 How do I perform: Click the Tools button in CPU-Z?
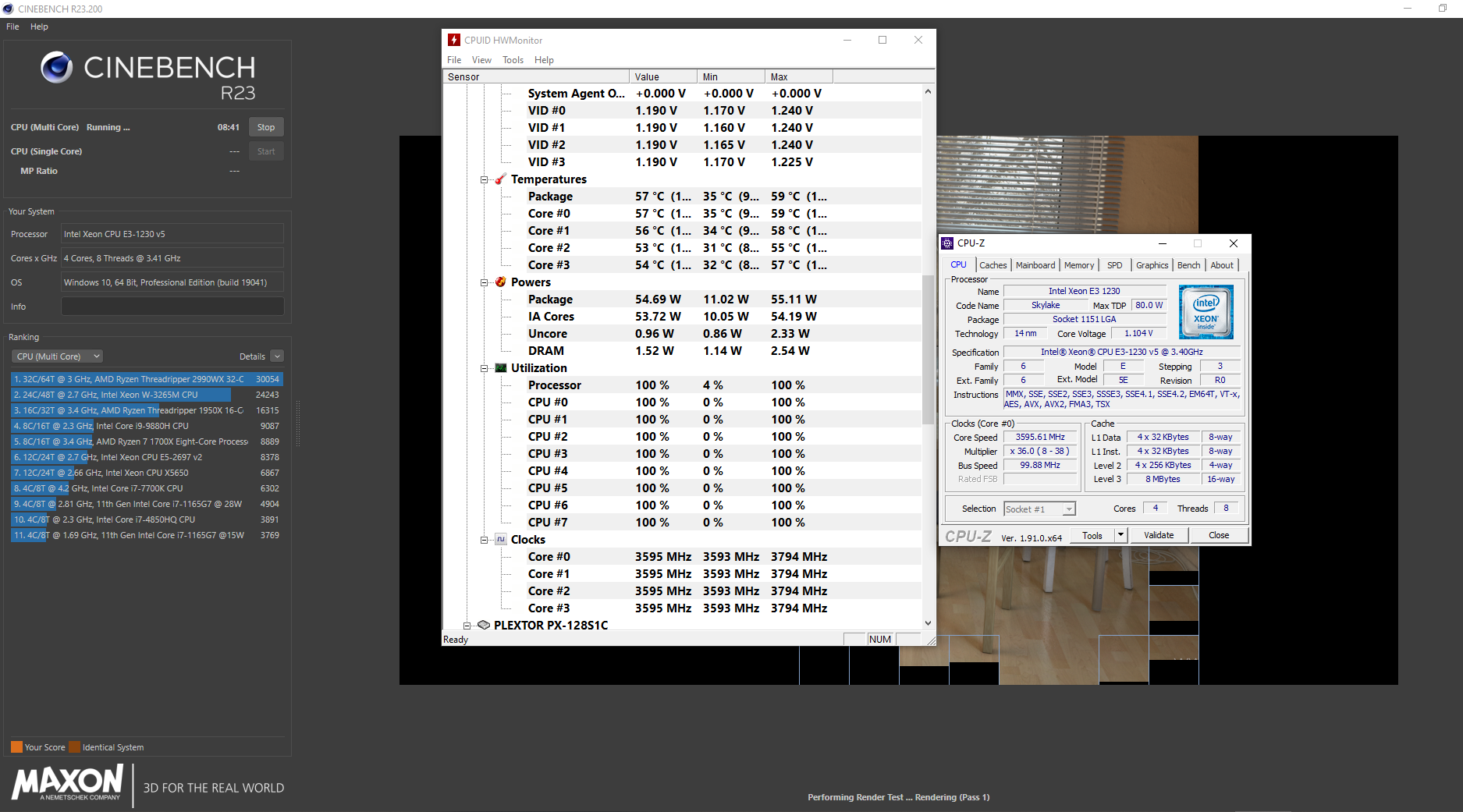tap(1092, 535)
